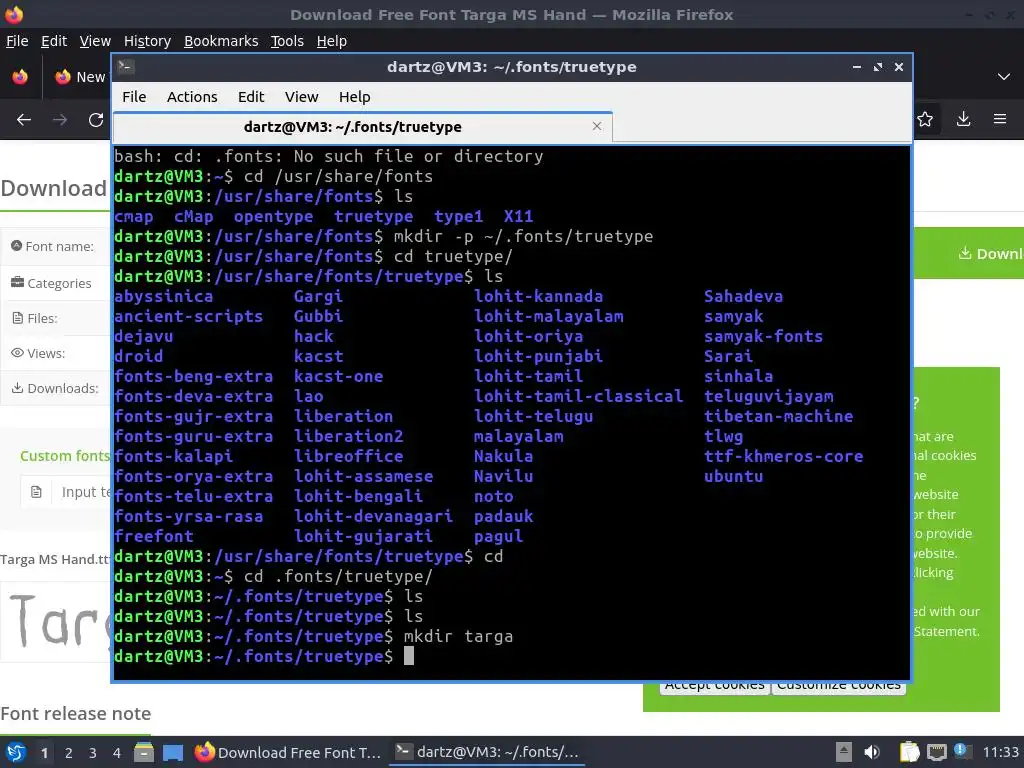This screenshot has height=768, width=1024.
Task: Click the Categories label on webpage
Action: point(59,283)
